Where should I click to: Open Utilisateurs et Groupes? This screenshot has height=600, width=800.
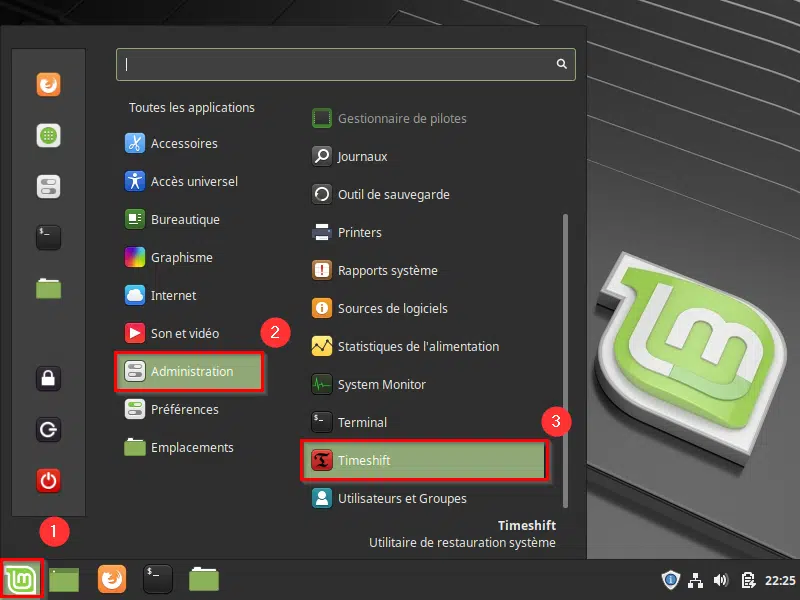click(426, 498)
